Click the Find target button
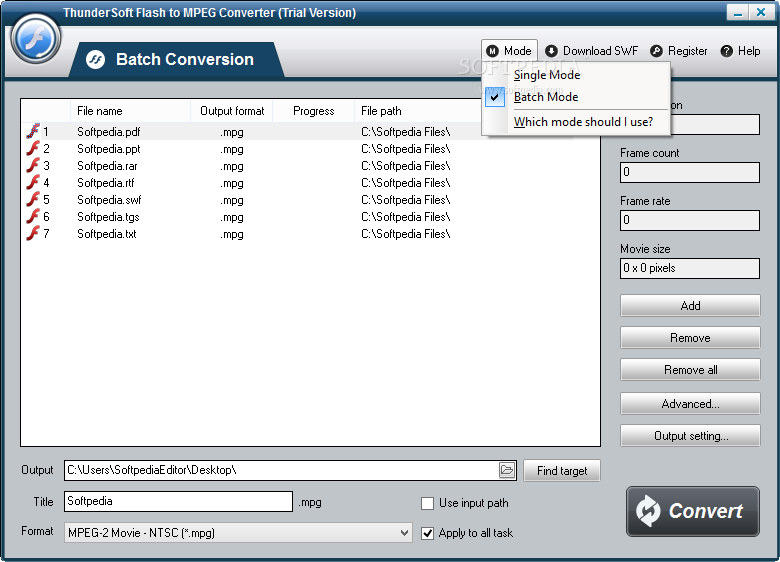This screenshot has width=780, height=562. tap(562, 471)
